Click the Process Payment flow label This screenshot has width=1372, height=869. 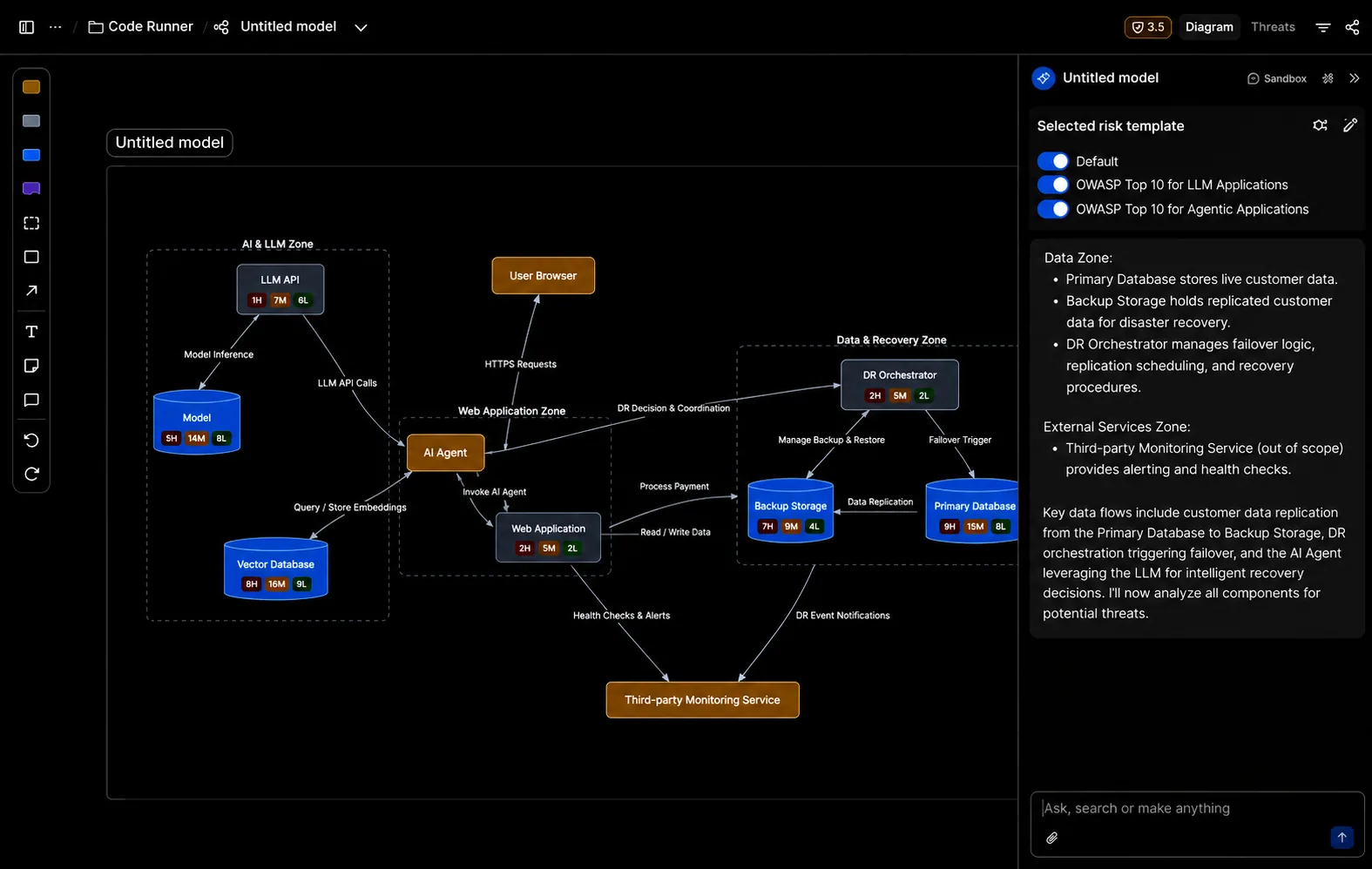674,486
